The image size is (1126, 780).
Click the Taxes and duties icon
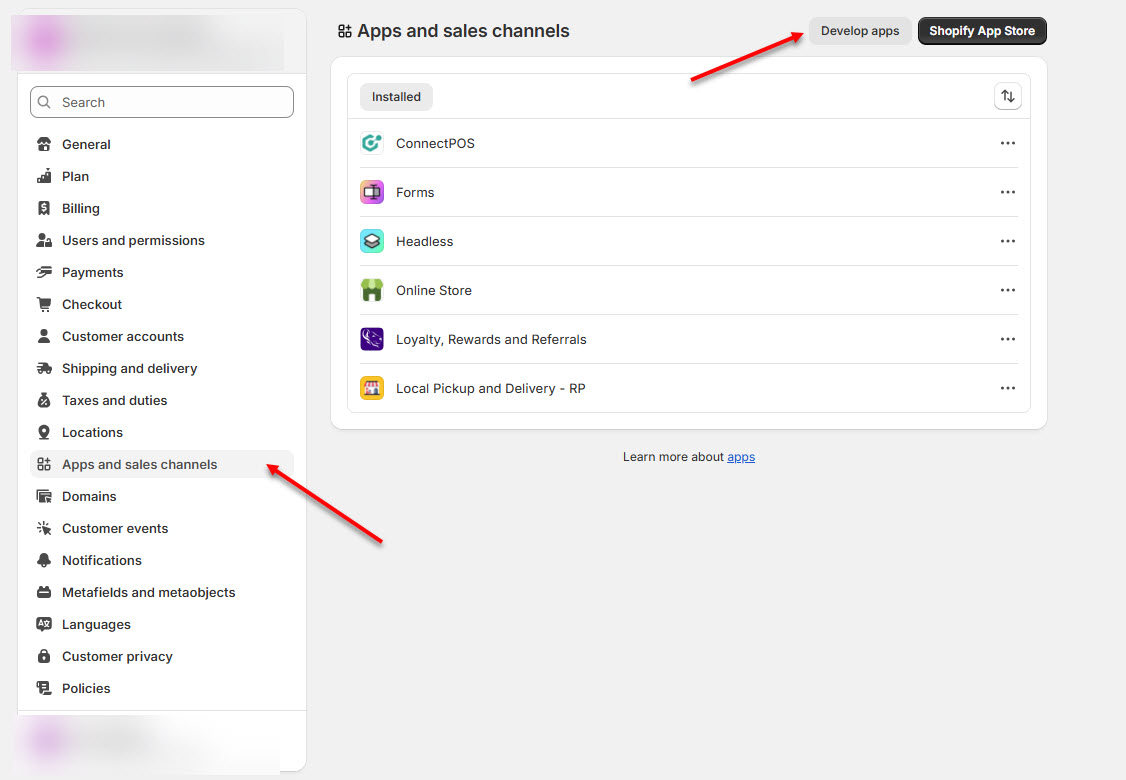coord(44,400)
